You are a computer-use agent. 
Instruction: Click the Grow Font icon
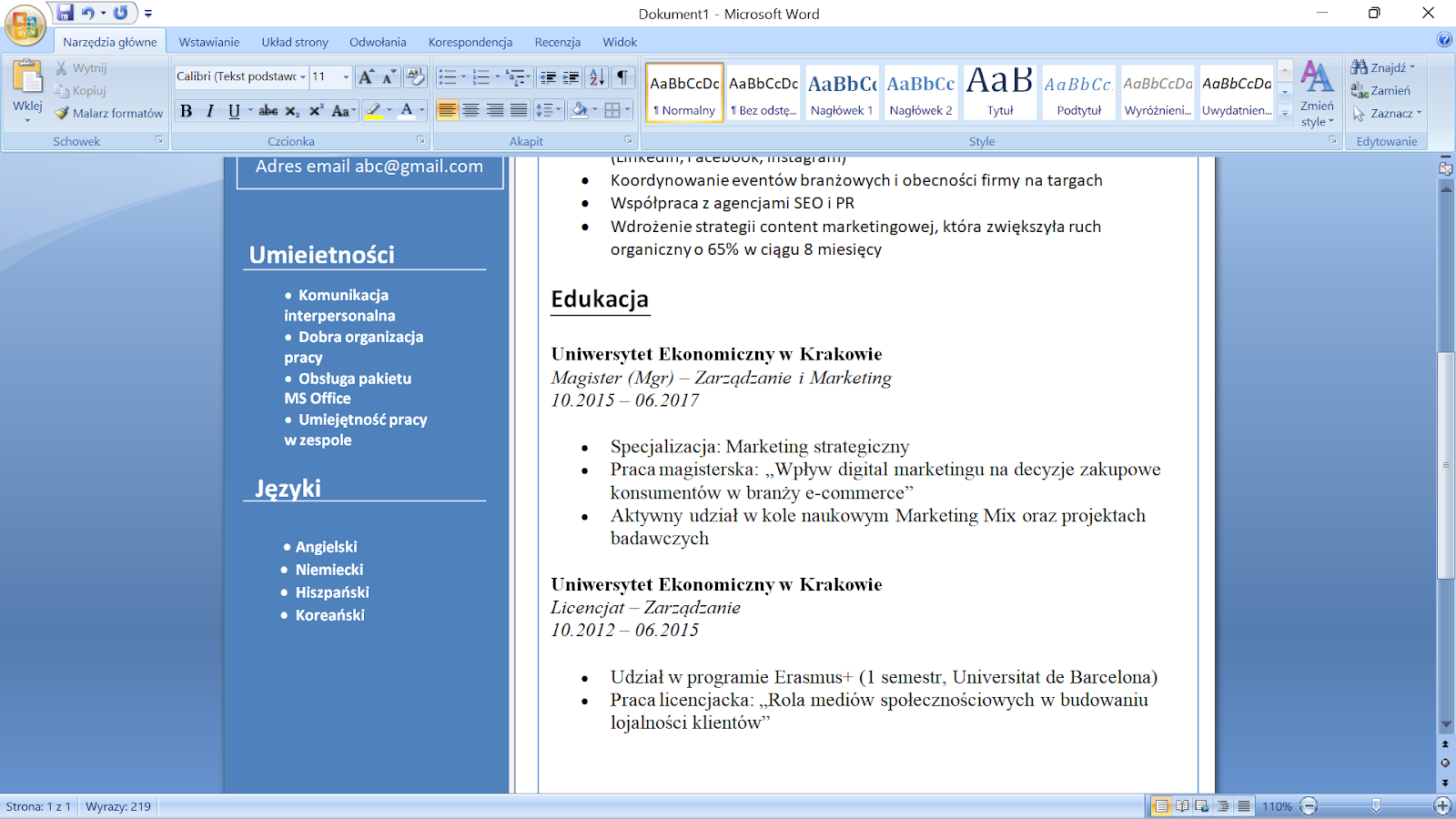tap(366, 77)
